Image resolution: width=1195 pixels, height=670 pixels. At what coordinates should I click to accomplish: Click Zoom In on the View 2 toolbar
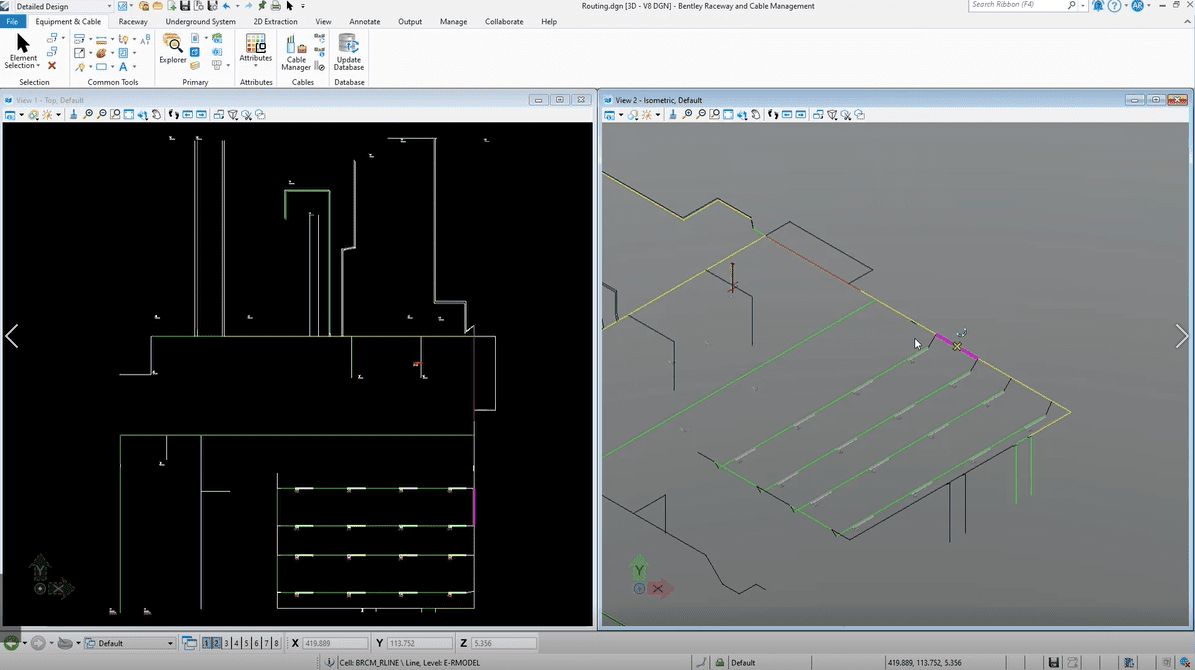686,115
